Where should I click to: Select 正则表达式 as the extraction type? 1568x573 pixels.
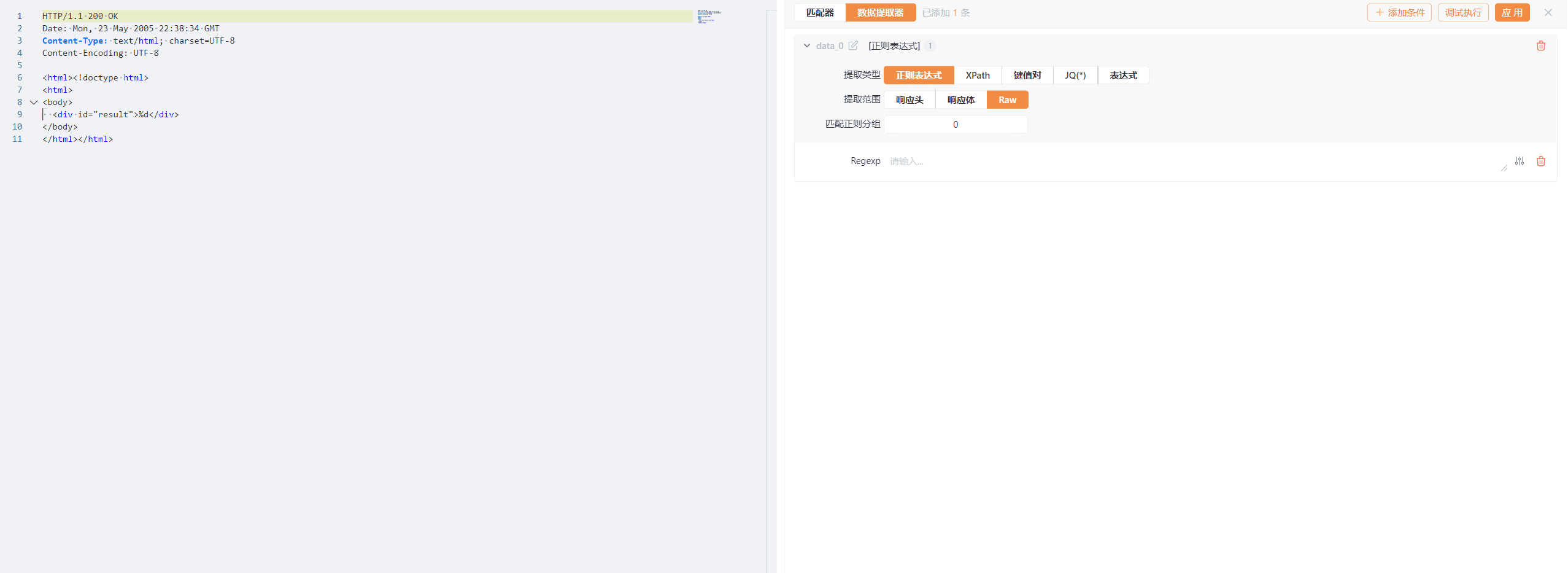click(x=918, y=75)
